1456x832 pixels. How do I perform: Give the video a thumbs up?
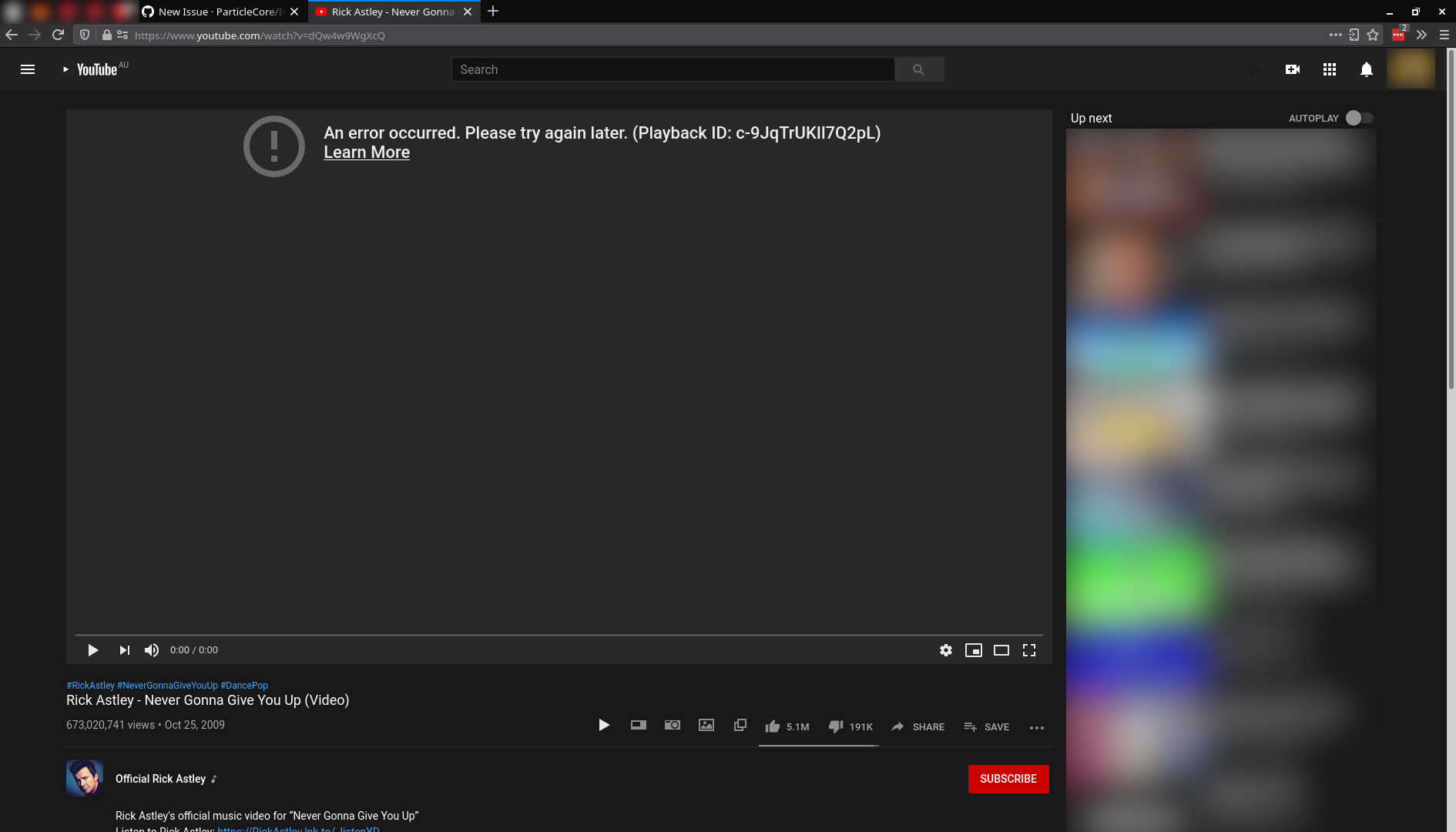772,726
